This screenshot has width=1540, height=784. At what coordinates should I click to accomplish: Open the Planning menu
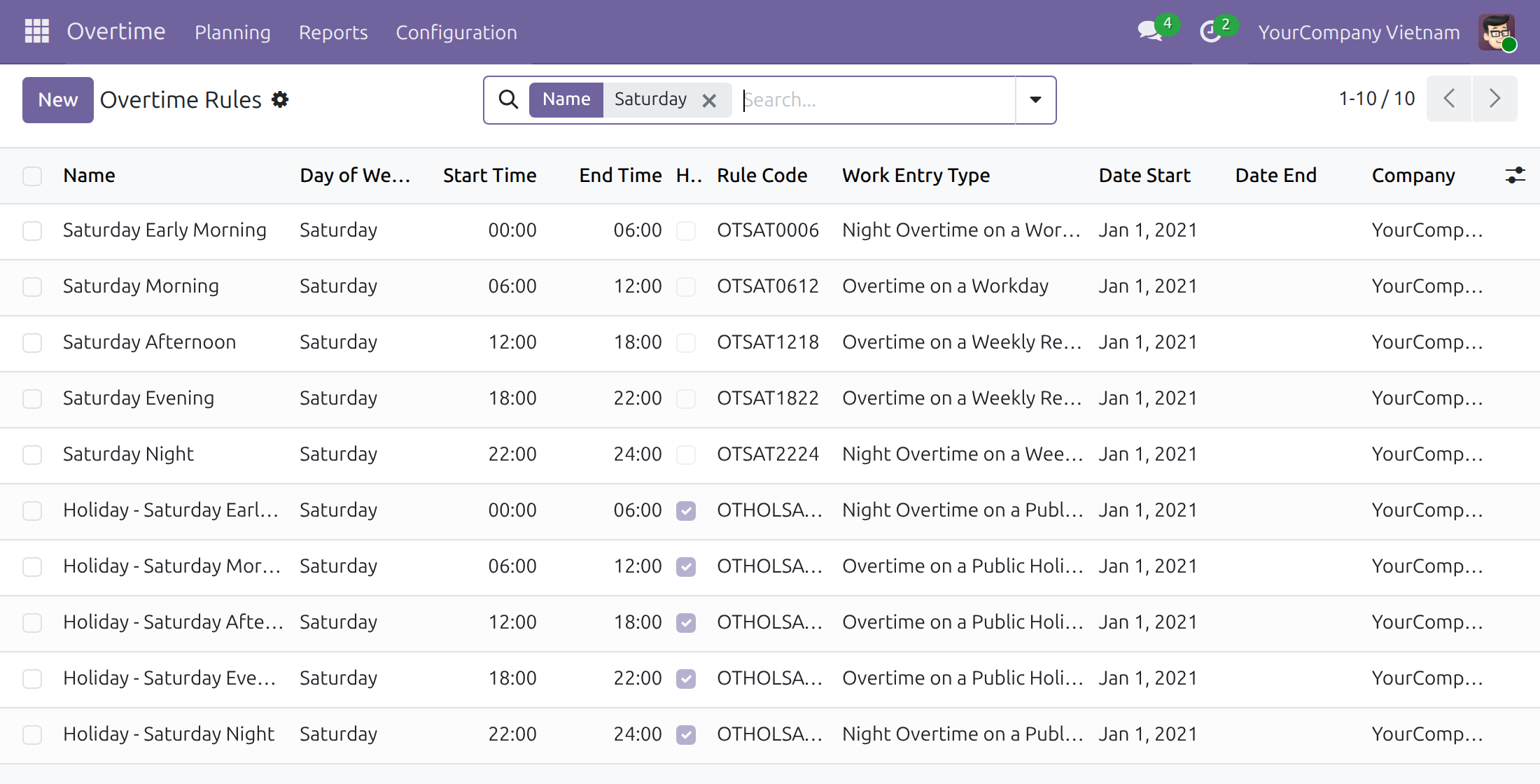coord(232,32)
